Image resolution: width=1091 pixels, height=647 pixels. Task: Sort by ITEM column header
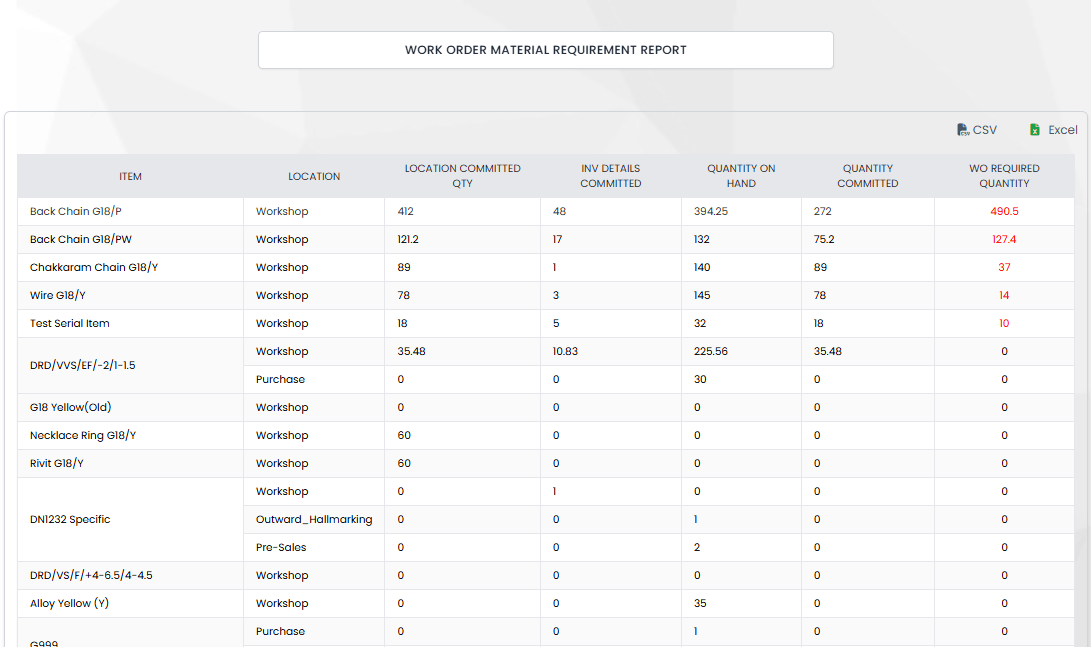pyautogui.click(x=130, y=176)
